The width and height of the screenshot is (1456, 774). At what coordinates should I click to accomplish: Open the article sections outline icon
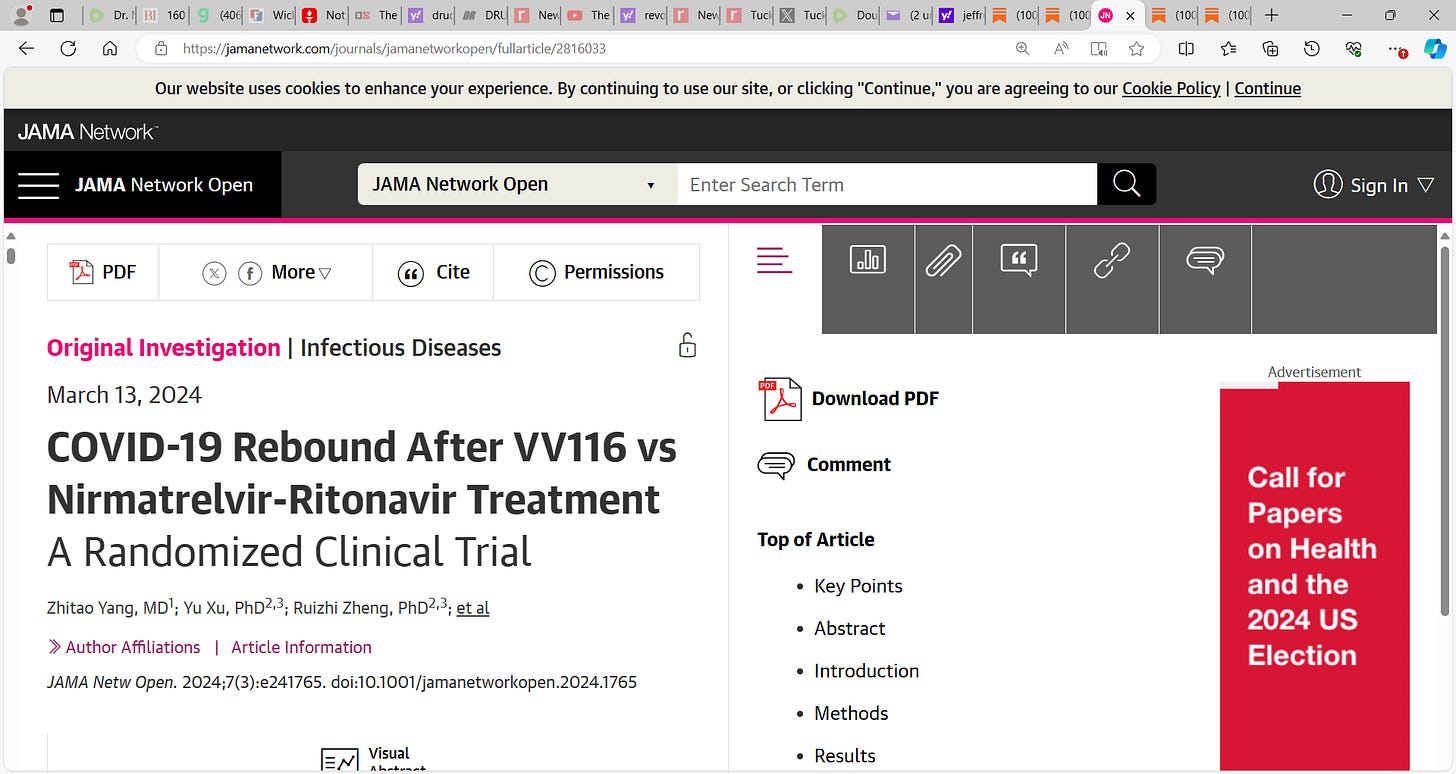point(774,261)
